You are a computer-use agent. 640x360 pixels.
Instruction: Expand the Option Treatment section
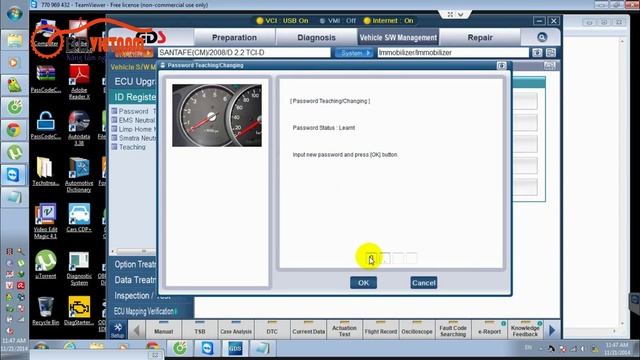pos(133,264)
